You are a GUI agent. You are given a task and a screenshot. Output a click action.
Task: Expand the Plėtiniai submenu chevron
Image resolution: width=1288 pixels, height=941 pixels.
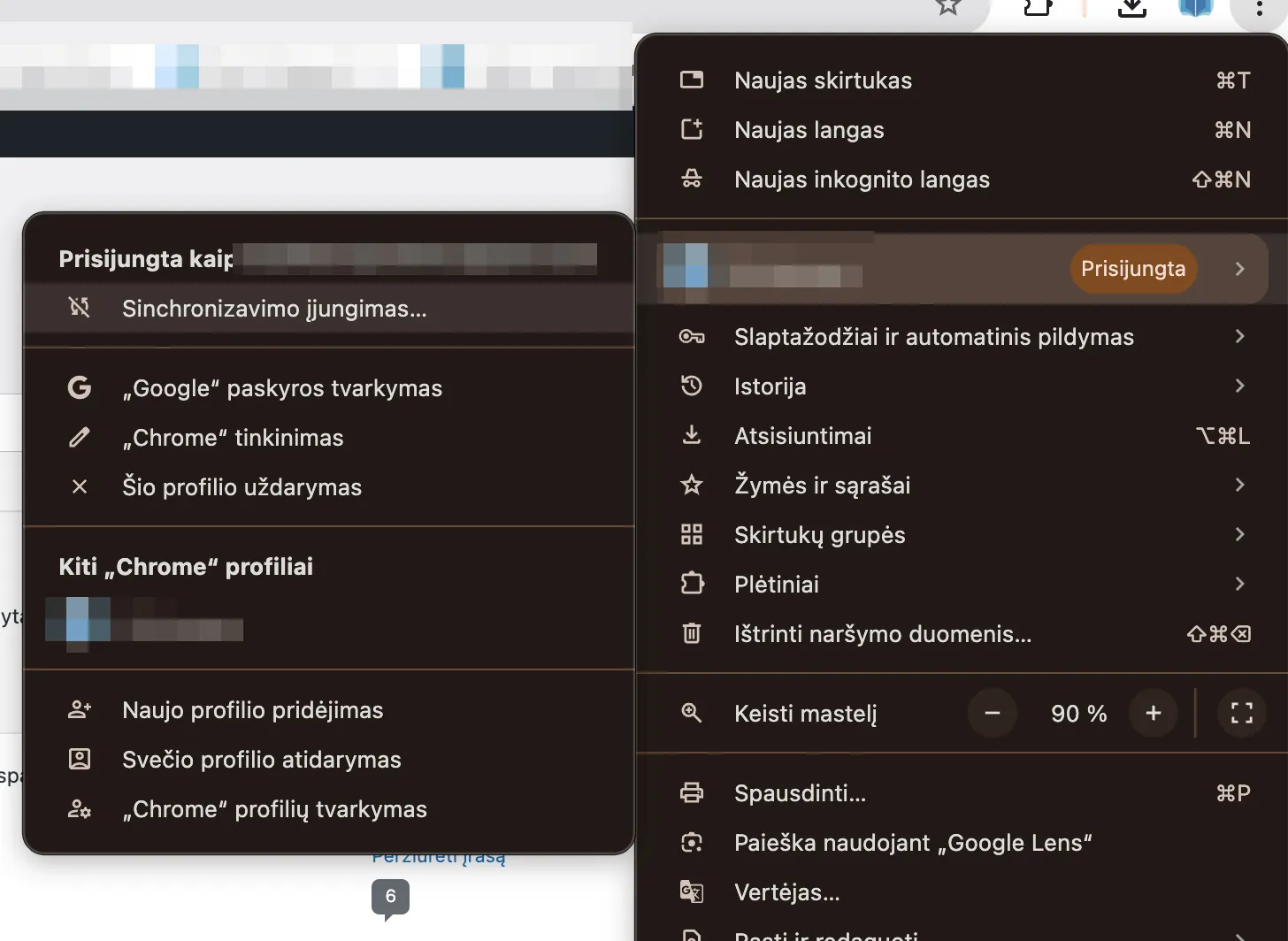[1239, 585]
